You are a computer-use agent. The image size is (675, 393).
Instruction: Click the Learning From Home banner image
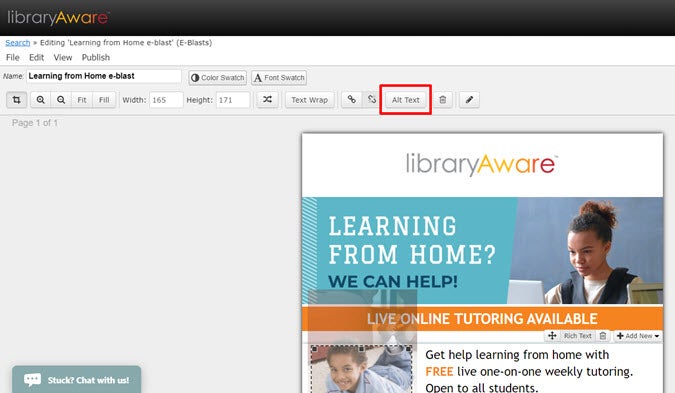pos(483,251)
